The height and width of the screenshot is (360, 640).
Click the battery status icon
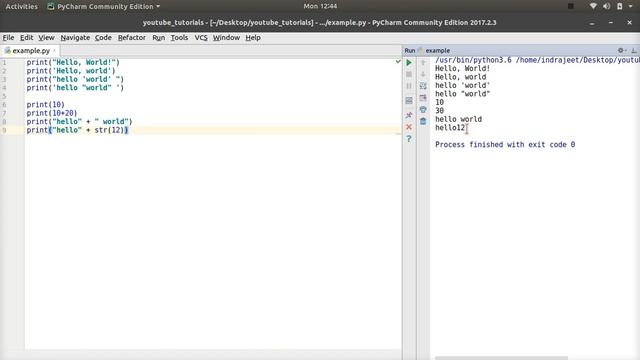[x=620, y=6]
